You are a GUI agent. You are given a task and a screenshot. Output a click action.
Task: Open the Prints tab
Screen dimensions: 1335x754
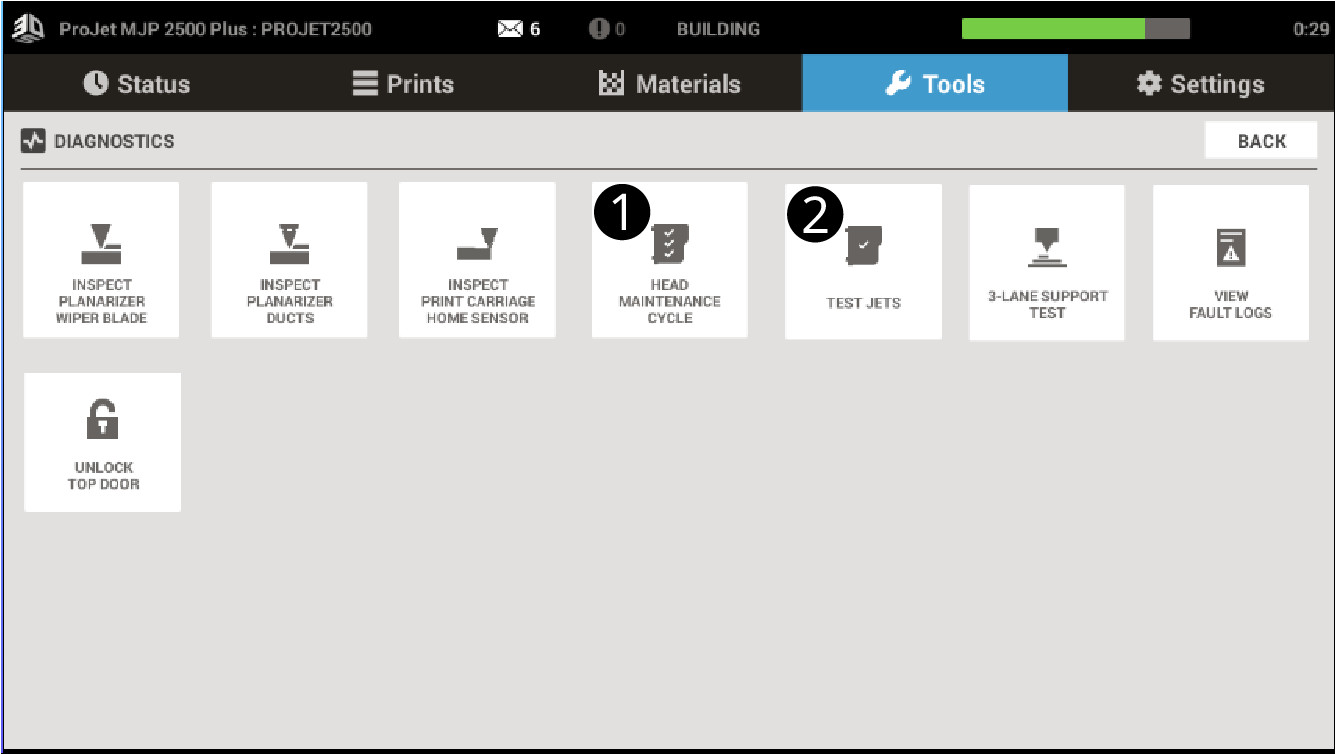point(403,84)
